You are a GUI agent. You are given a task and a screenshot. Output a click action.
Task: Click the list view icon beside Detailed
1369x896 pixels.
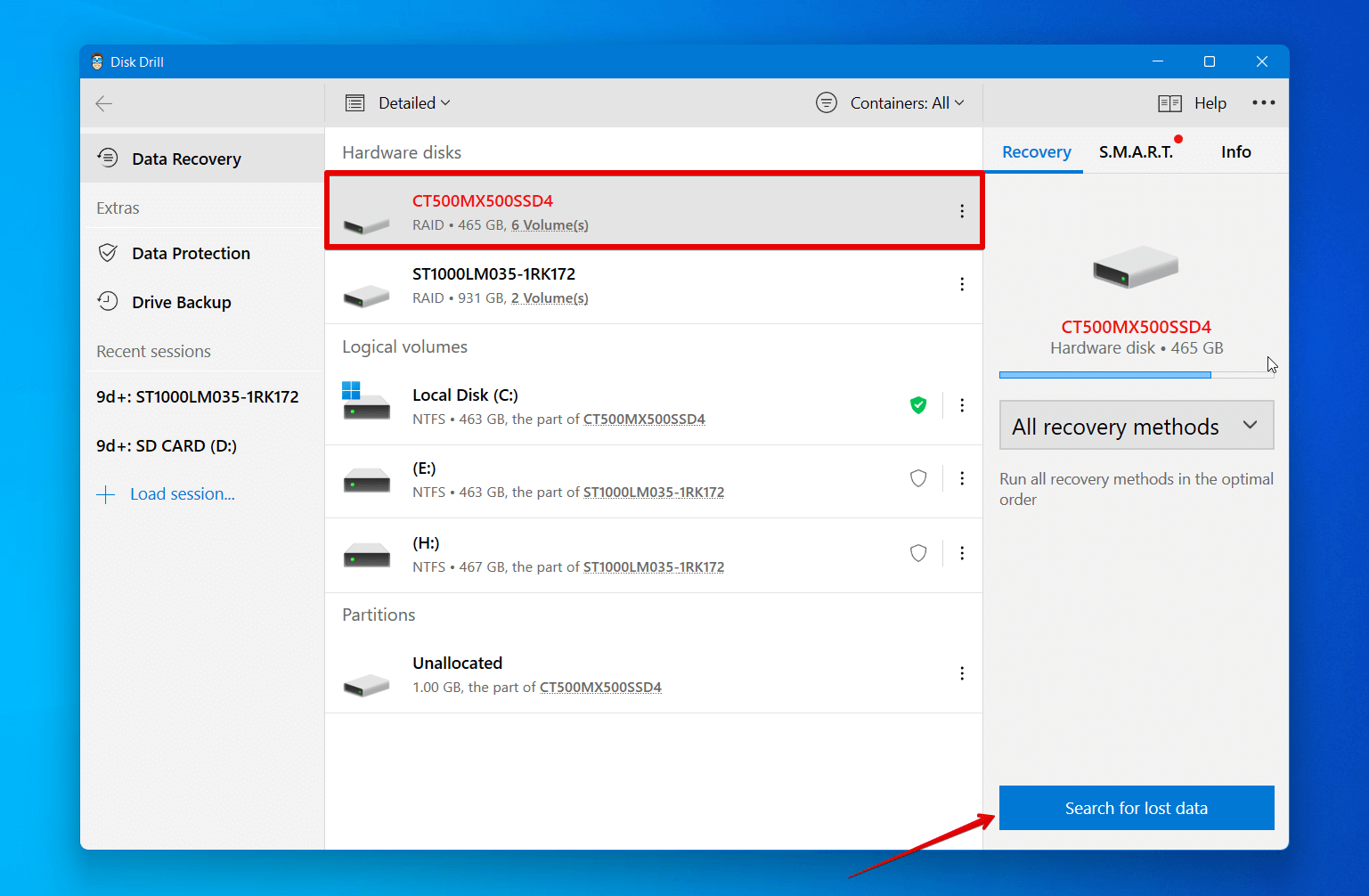(355, 103)
